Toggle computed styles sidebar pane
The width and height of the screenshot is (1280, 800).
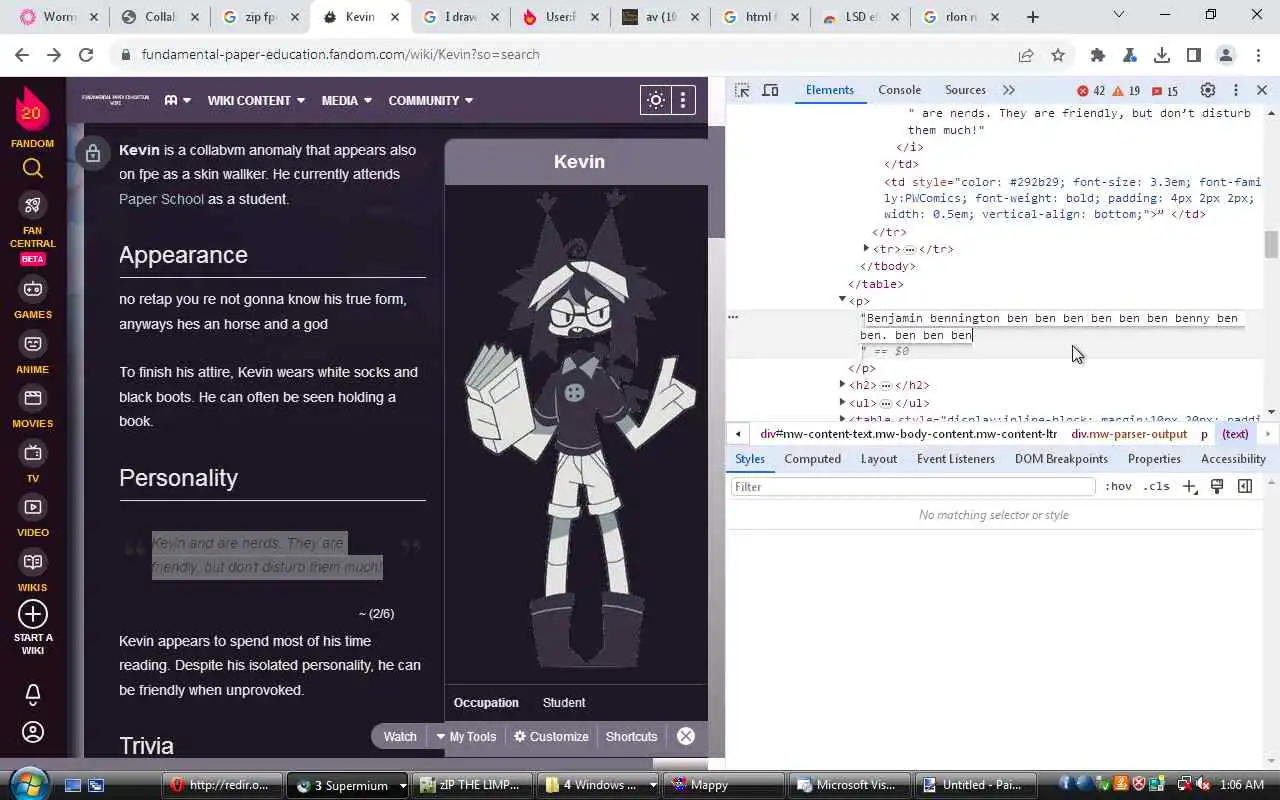(1245, 487)
